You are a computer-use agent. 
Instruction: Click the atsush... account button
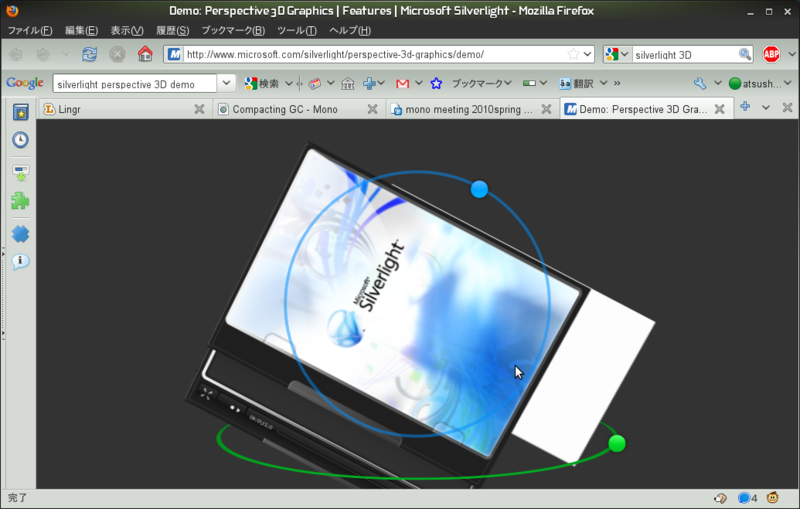755,84
